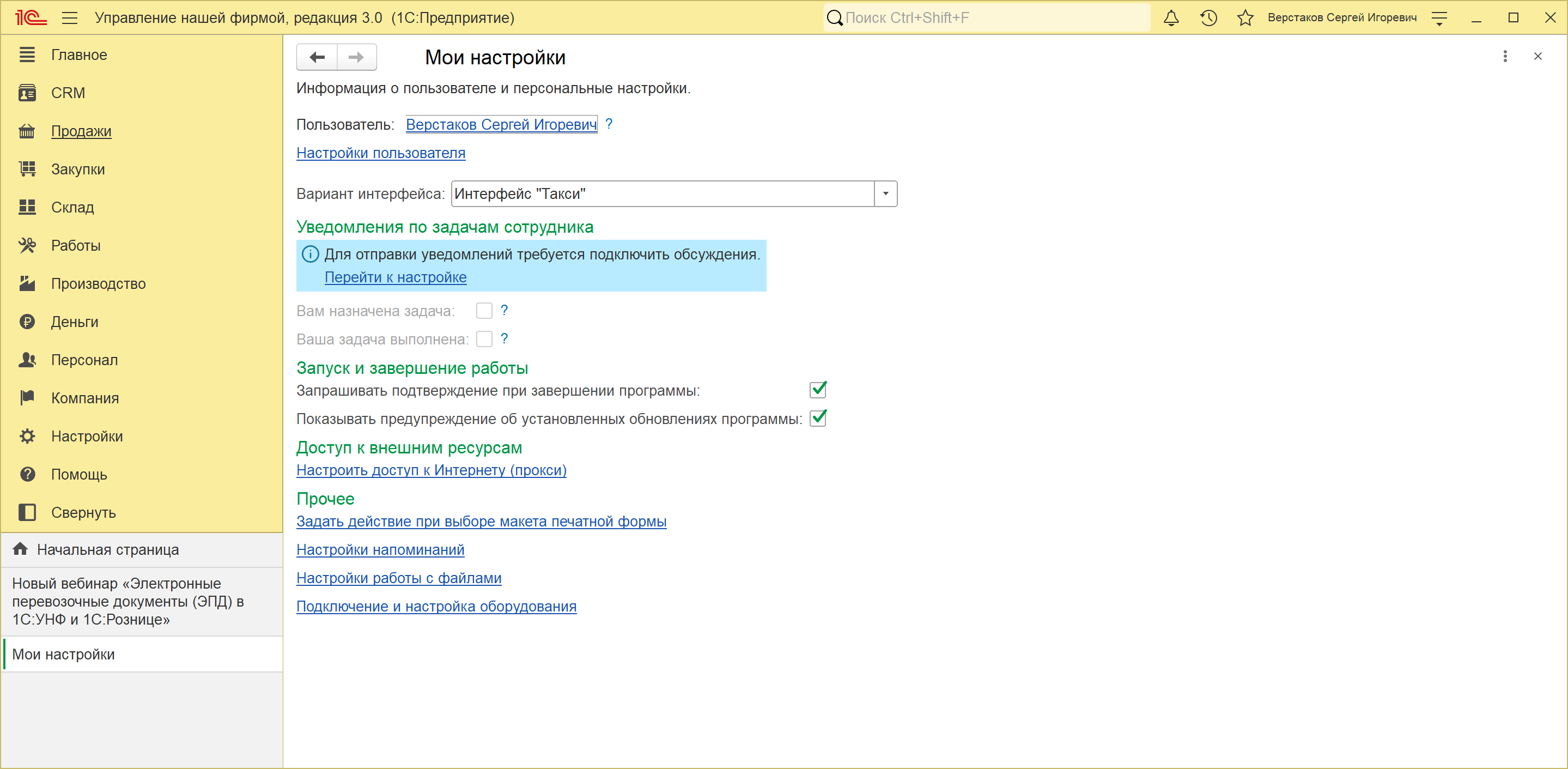Click the Свернуть panel icon
Viewport: 1568px width, 769px height.
pyautogui.click(x=27, y=513)
